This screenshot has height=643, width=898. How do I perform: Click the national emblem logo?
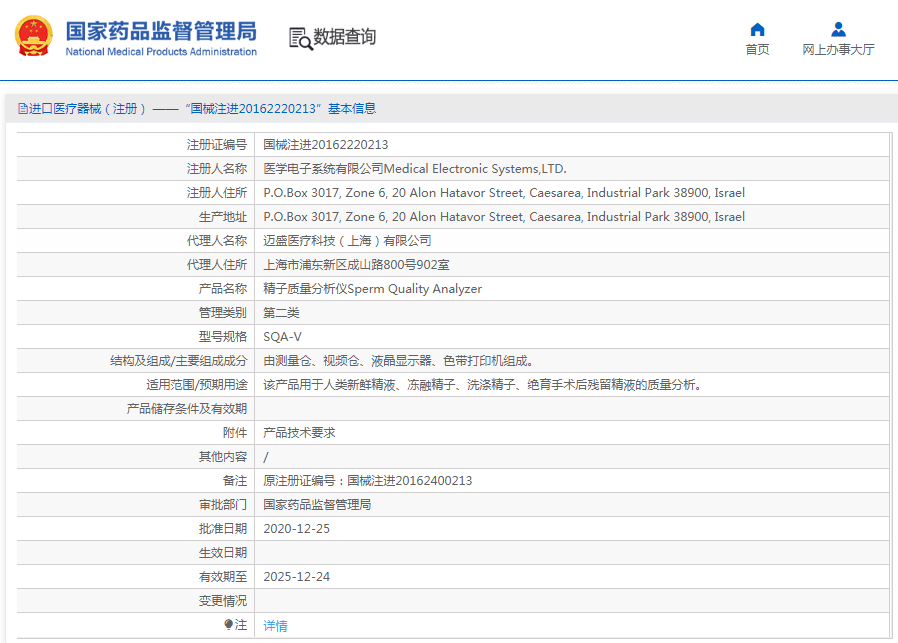point(34,37)
